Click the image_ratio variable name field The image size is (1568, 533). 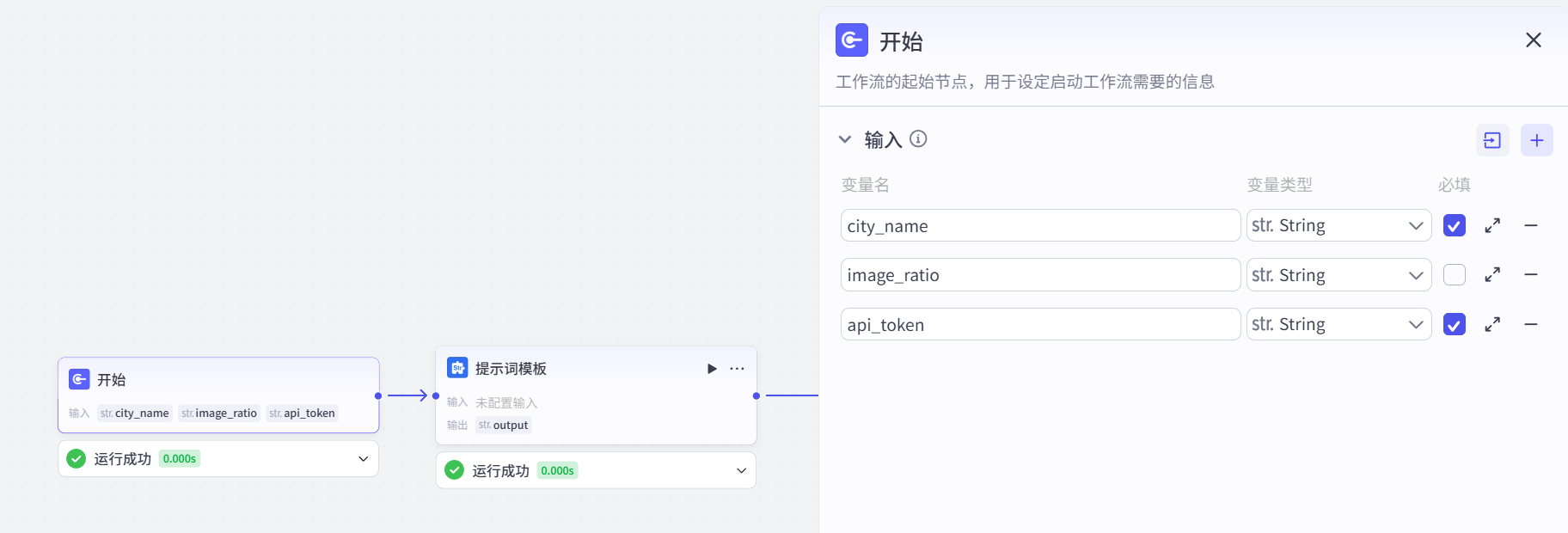pos(1040,275)
